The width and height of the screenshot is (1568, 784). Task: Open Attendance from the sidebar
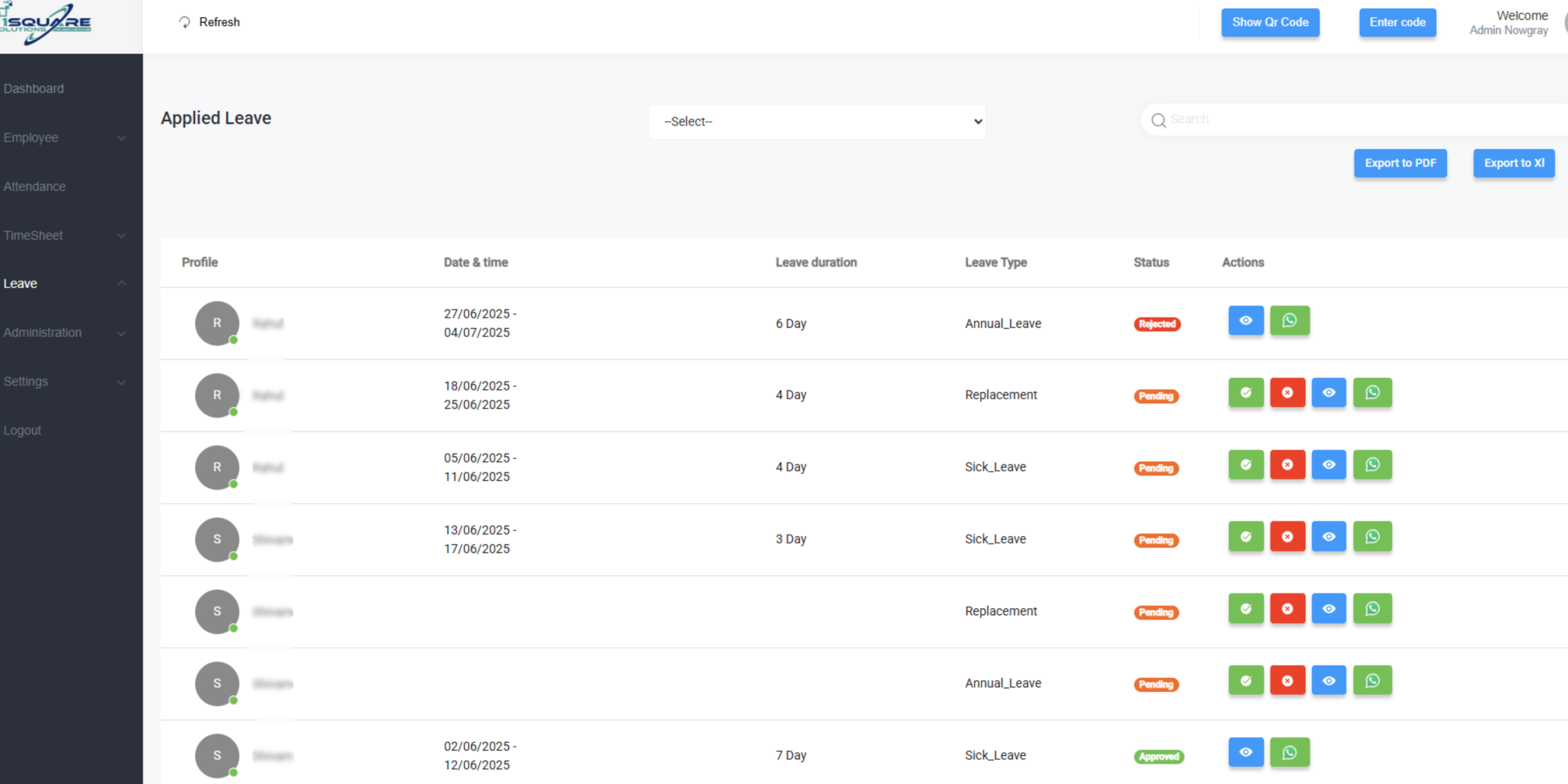tap(35, 187)
